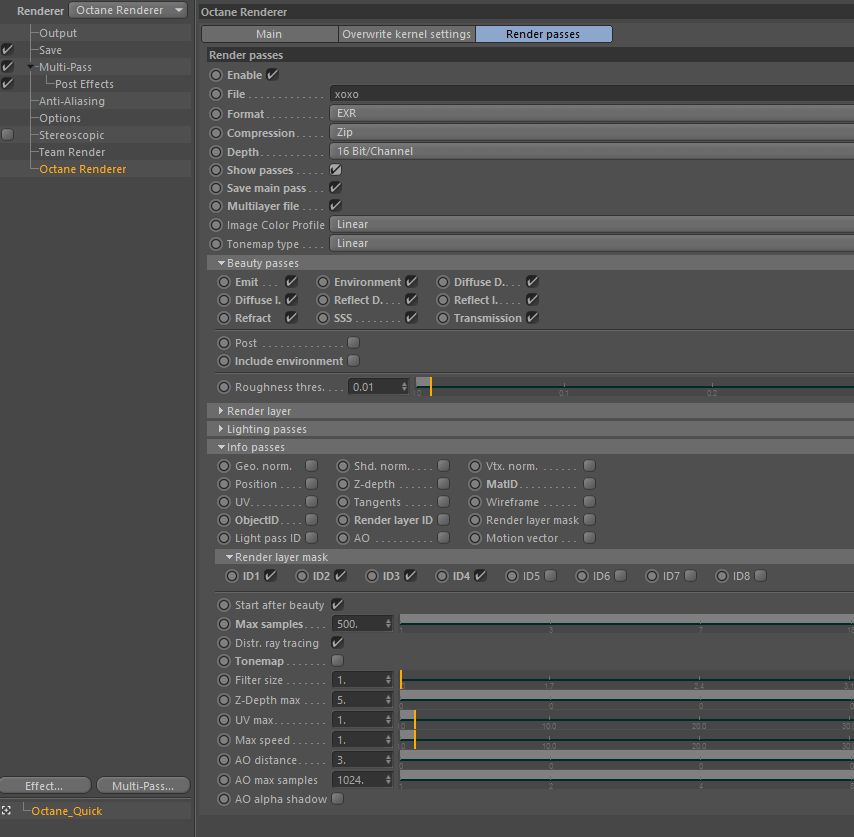Expand the Render layer section

(221, 411)
